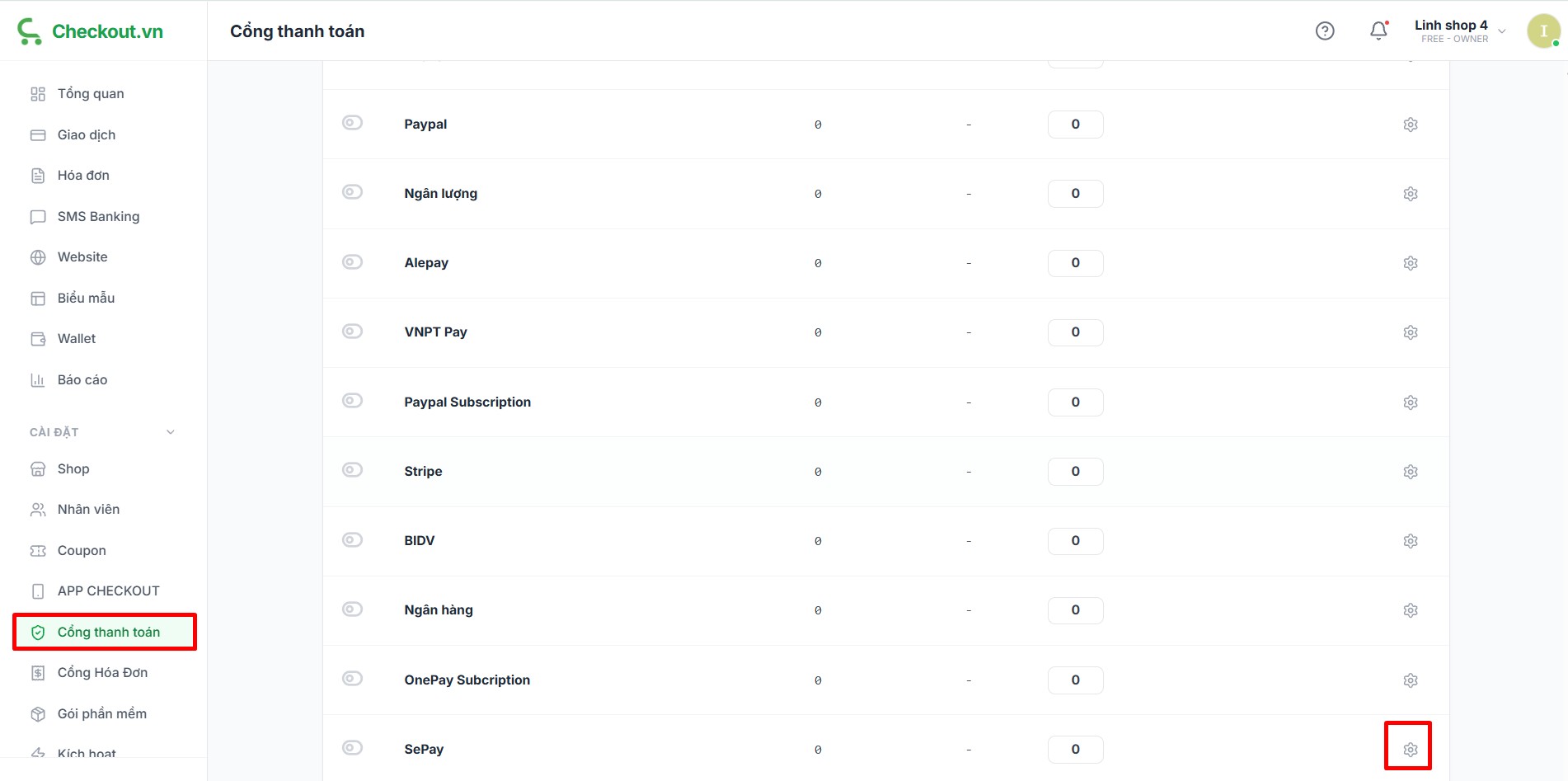
Task: Open the notifications bell
Action: tap(1378, 31)
